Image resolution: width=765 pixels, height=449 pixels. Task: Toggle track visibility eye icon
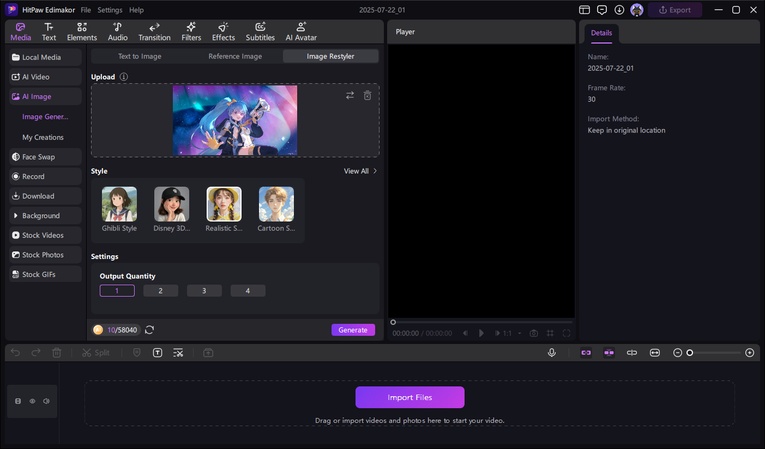pyautogui.click(x=32, y=401)
